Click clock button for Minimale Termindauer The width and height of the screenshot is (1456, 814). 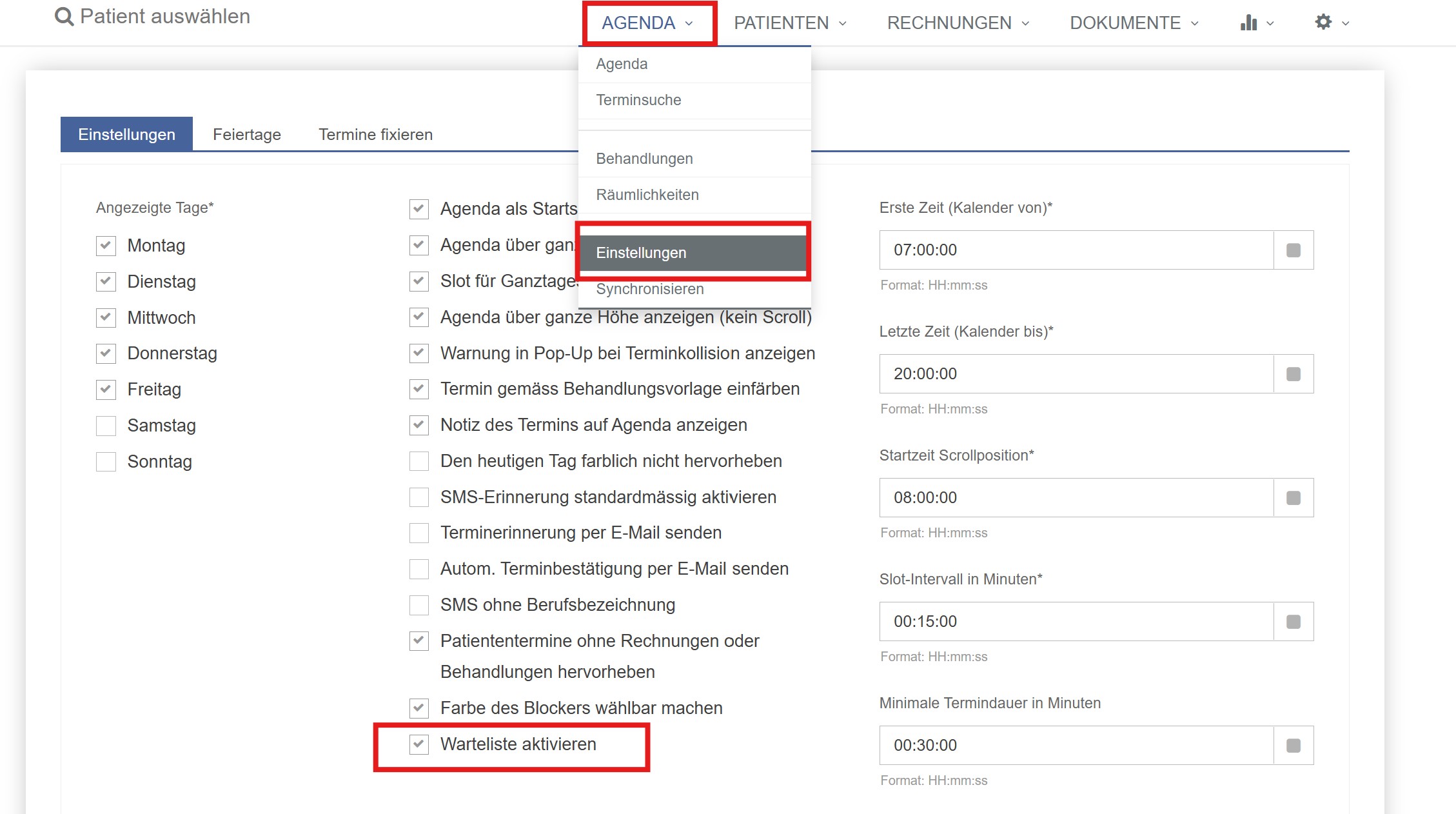coord(1294,746)
